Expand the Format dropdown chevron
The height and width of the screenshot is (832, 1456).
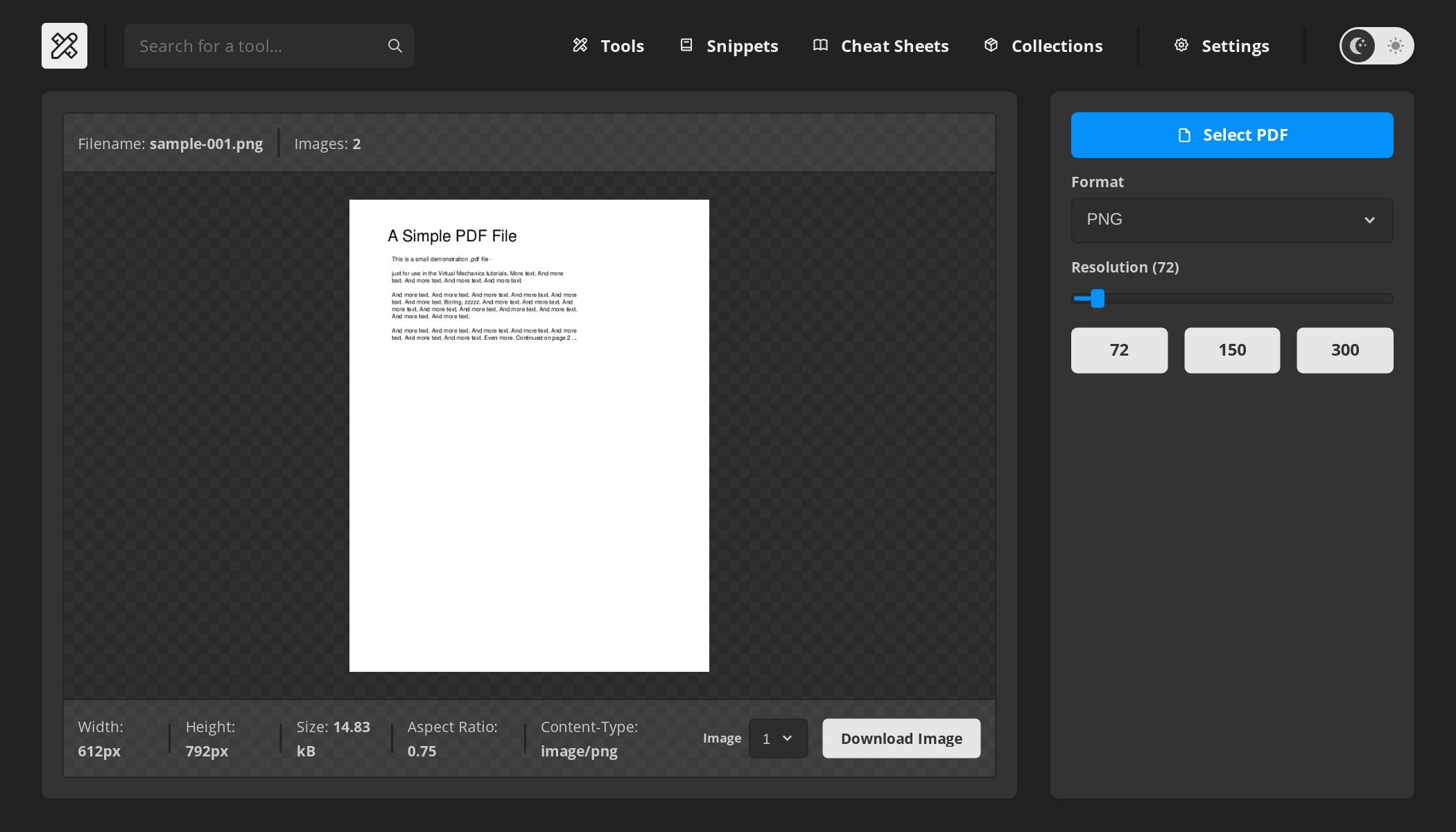pyautogui.click(x=1369, y=220)
